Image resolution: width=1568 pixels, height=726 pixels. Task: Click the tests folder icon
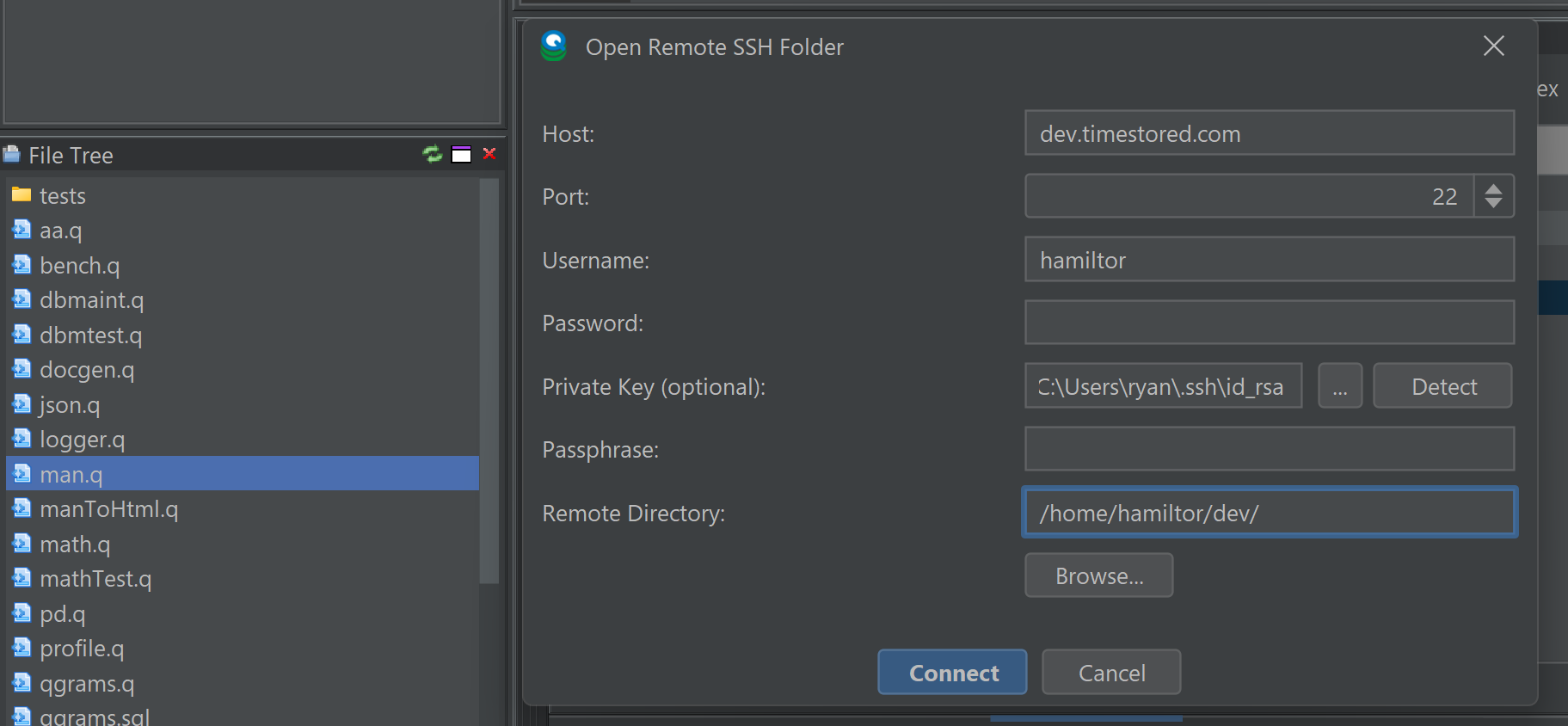pos(22,195)
